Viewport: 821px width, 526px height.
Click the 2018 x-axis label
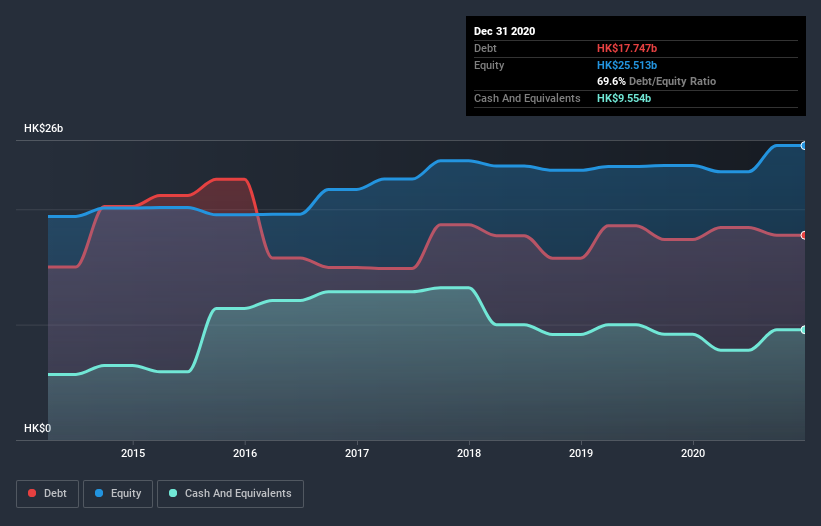tap(469, 453)
